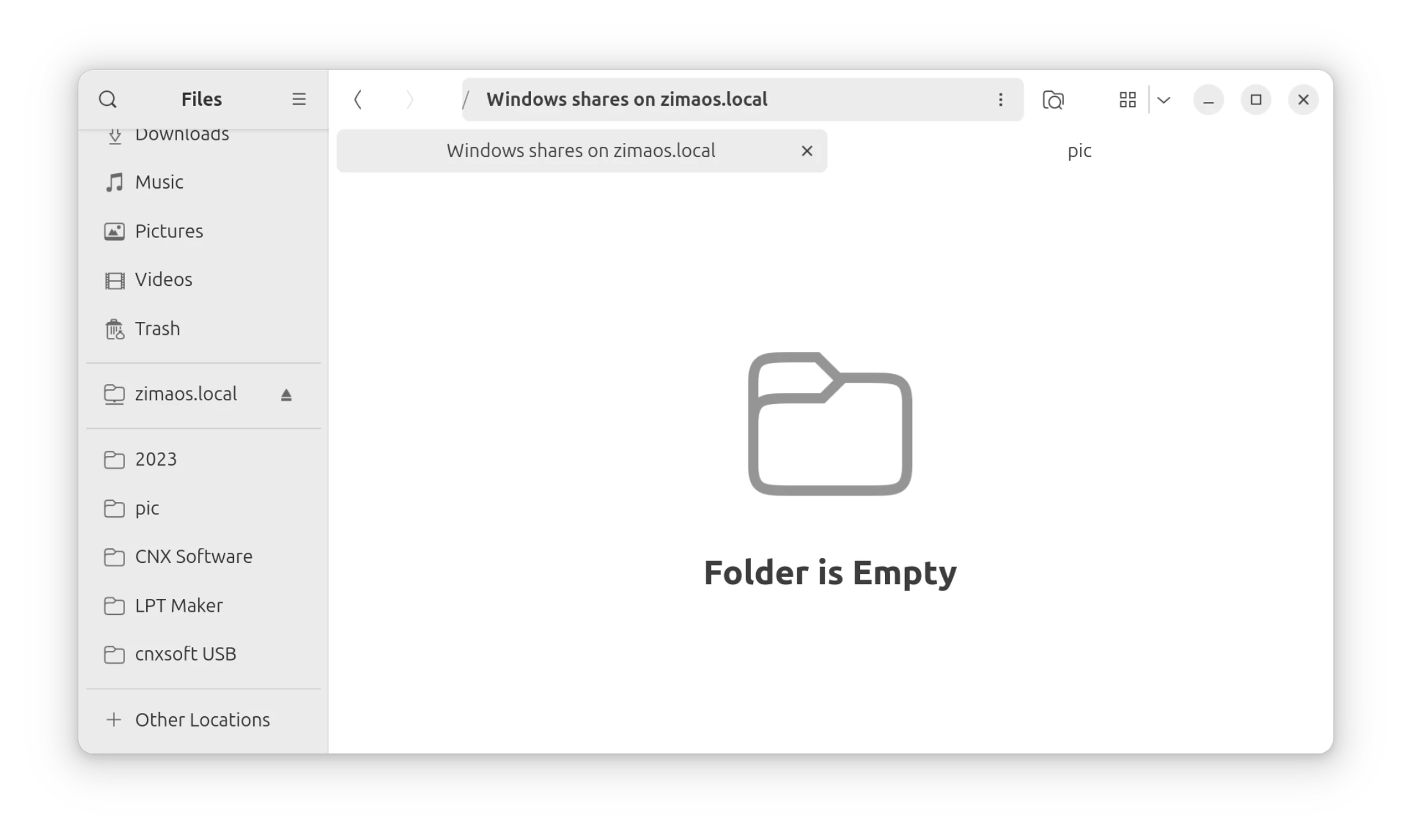The image size is (1411, 840).
Task: Click the search folder icon in toolbar
Action: click(x=1053, y=99)
